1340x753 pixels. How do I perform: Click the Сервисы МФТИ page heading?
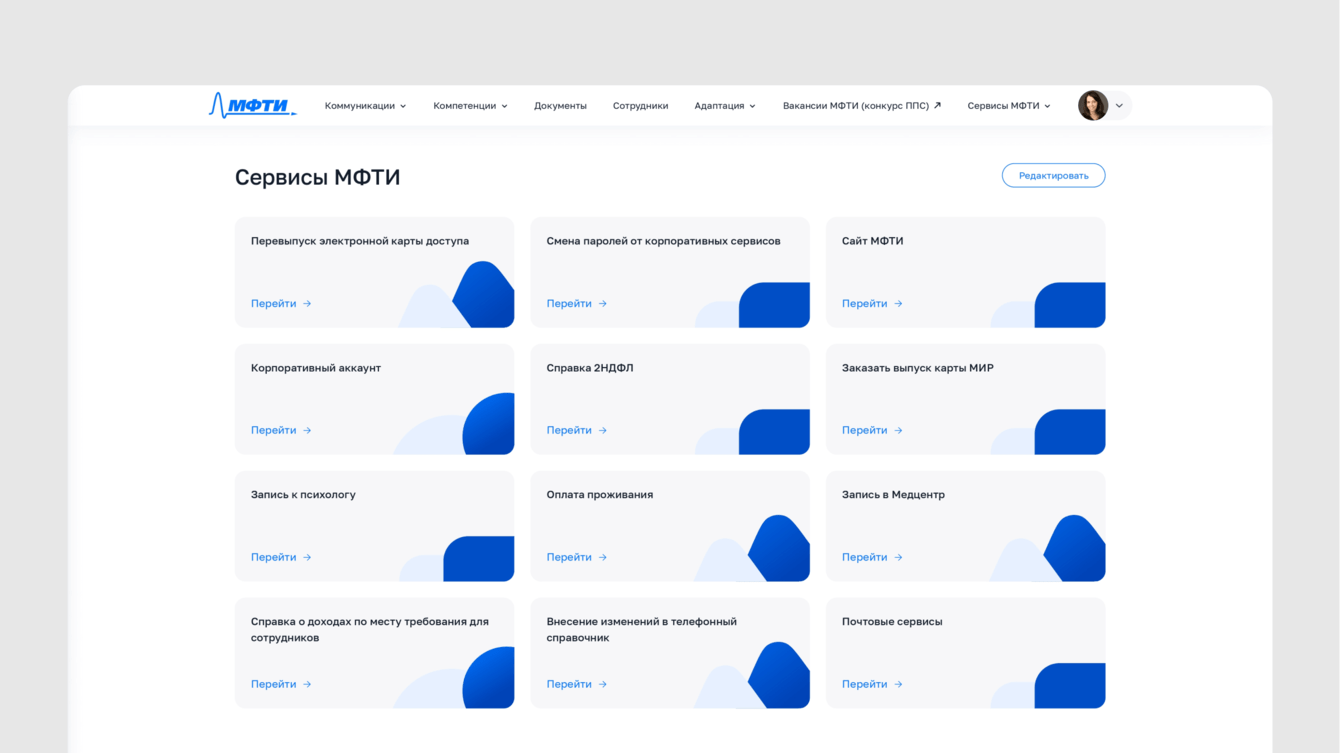pyautogui.click(x=318, y=177)
